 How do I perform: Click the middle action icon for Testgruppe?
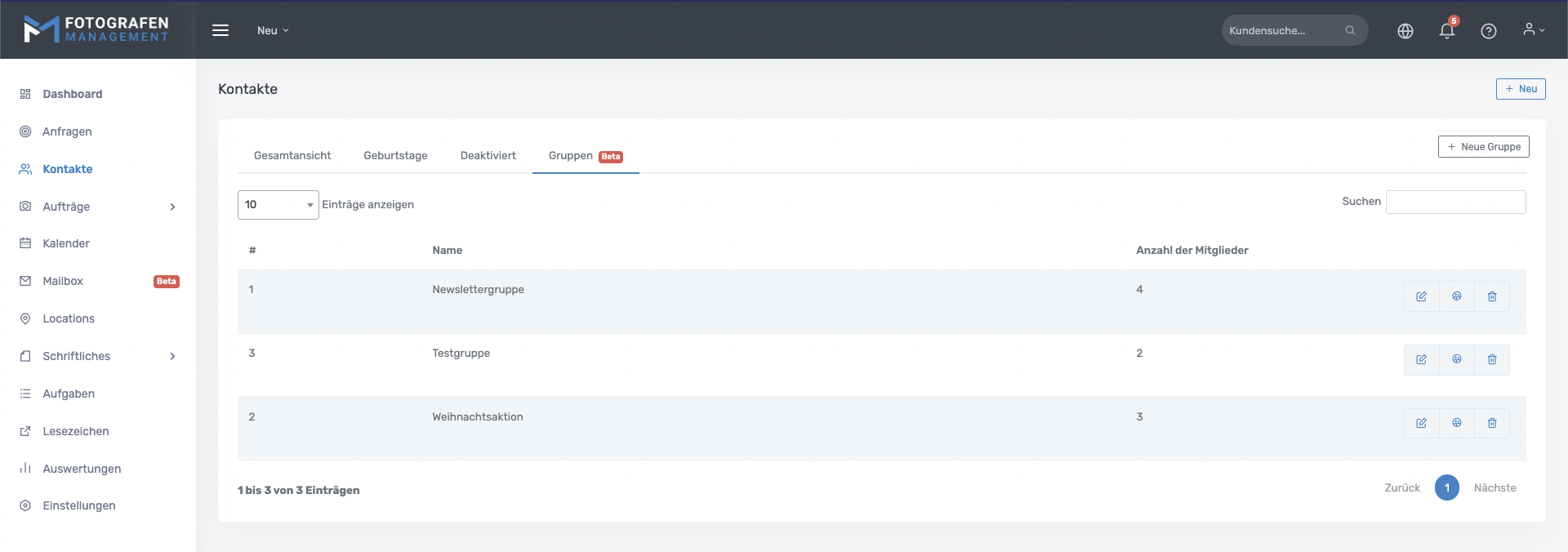1456,359
